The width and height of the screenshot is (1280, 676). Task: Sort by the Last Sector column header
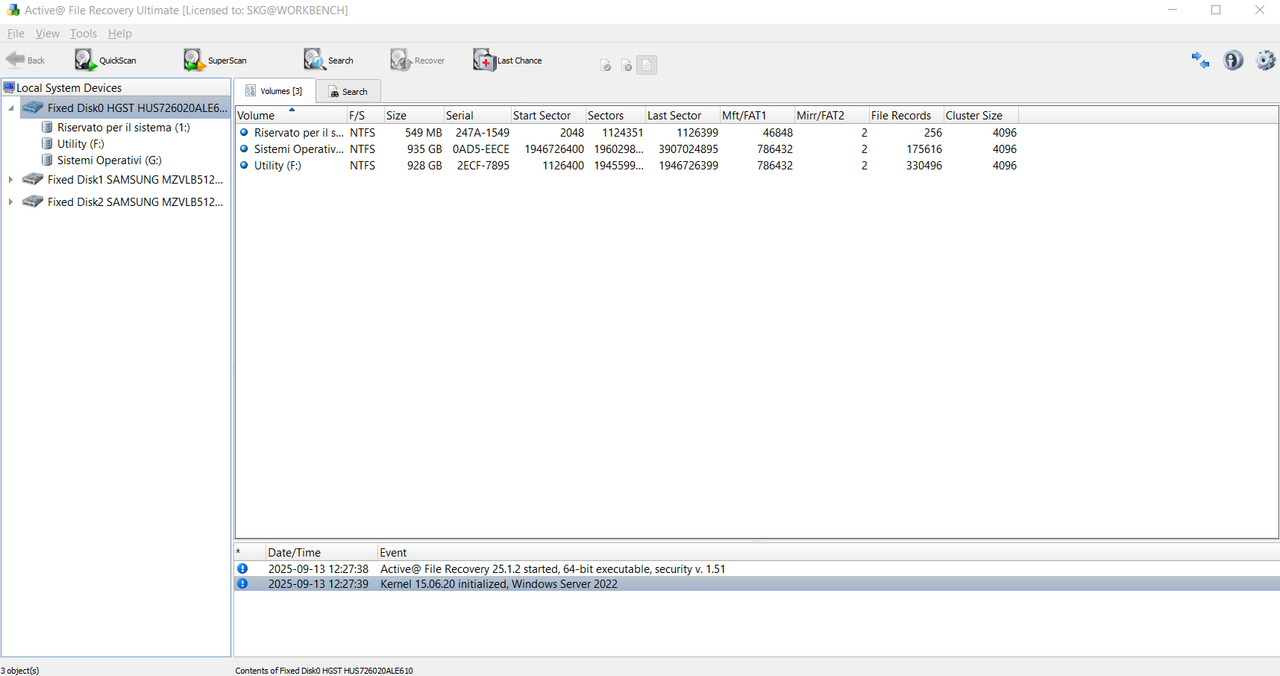(x=682, y=115)
